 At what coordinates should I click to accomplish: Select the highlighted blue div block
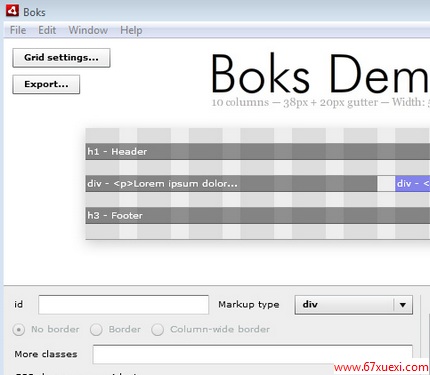pyautogui.click(x=413, y=184)
